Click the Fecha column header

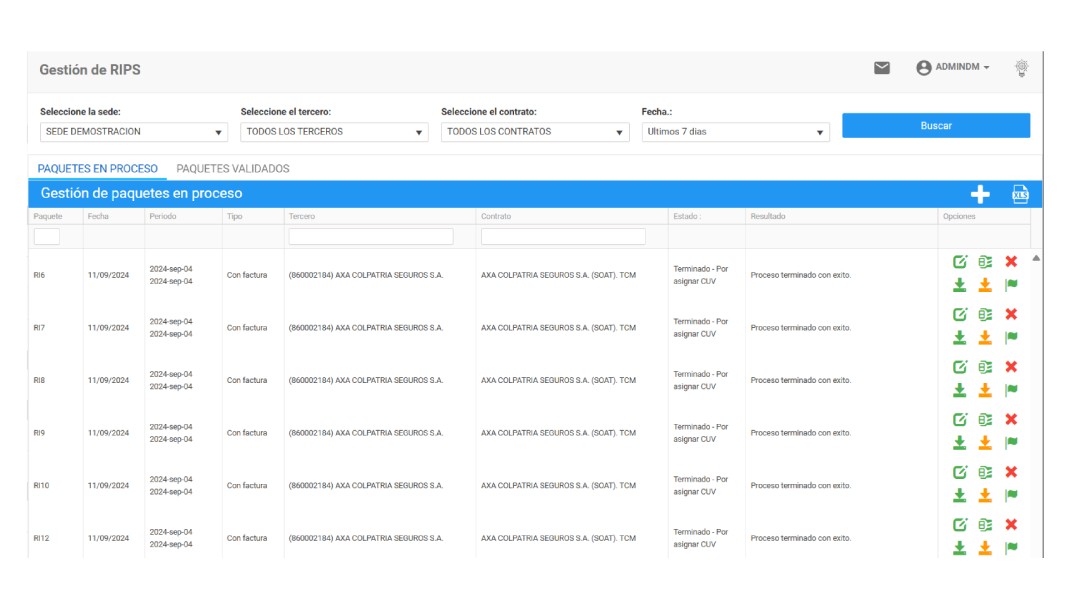point(98,216)
